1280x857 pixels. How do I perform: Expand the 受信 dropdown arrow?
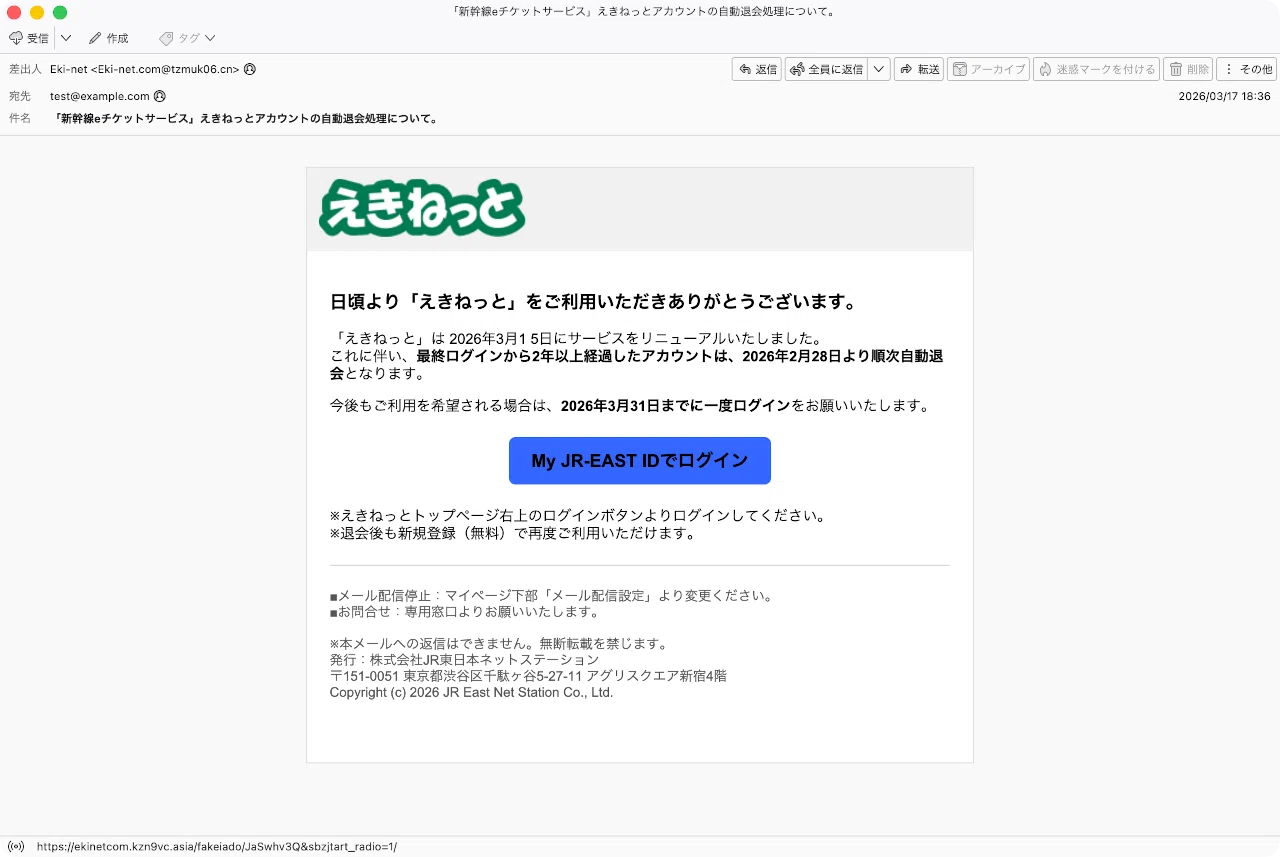[x=66, y=38]
